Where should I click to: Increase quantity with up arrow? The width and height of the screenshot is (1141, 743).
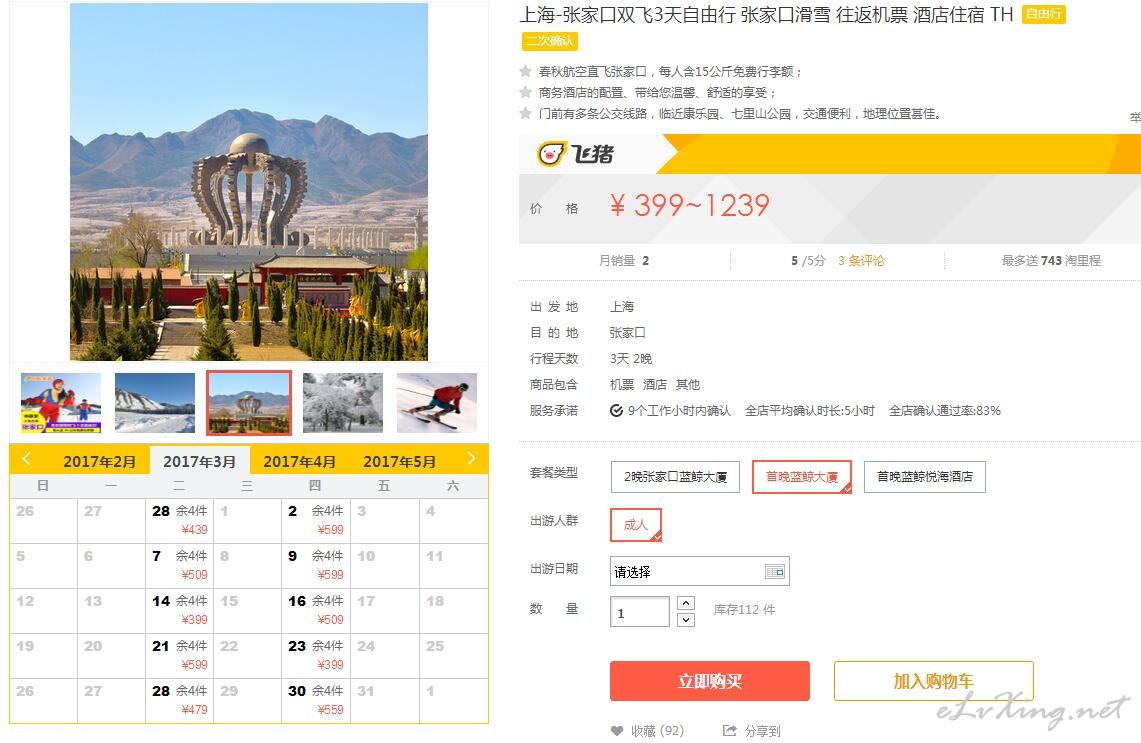(x=685, y=603)
